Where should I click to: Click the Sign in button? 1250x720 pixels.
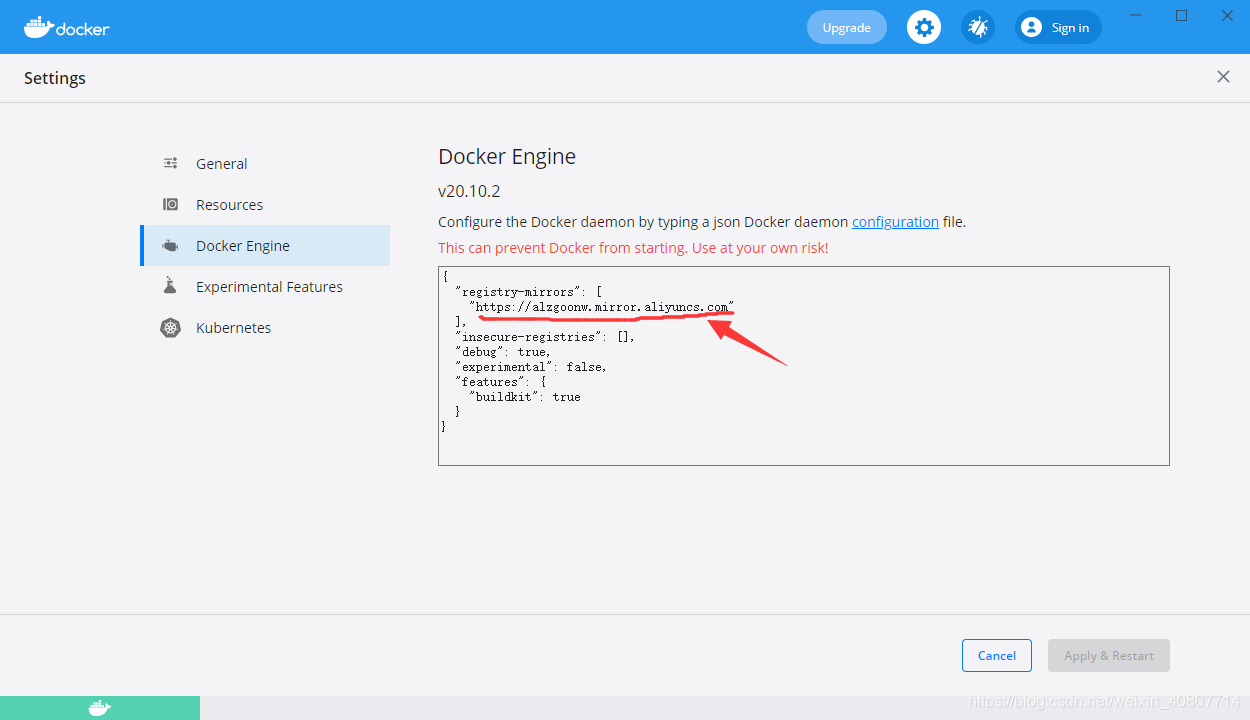tap(1058, 27)
